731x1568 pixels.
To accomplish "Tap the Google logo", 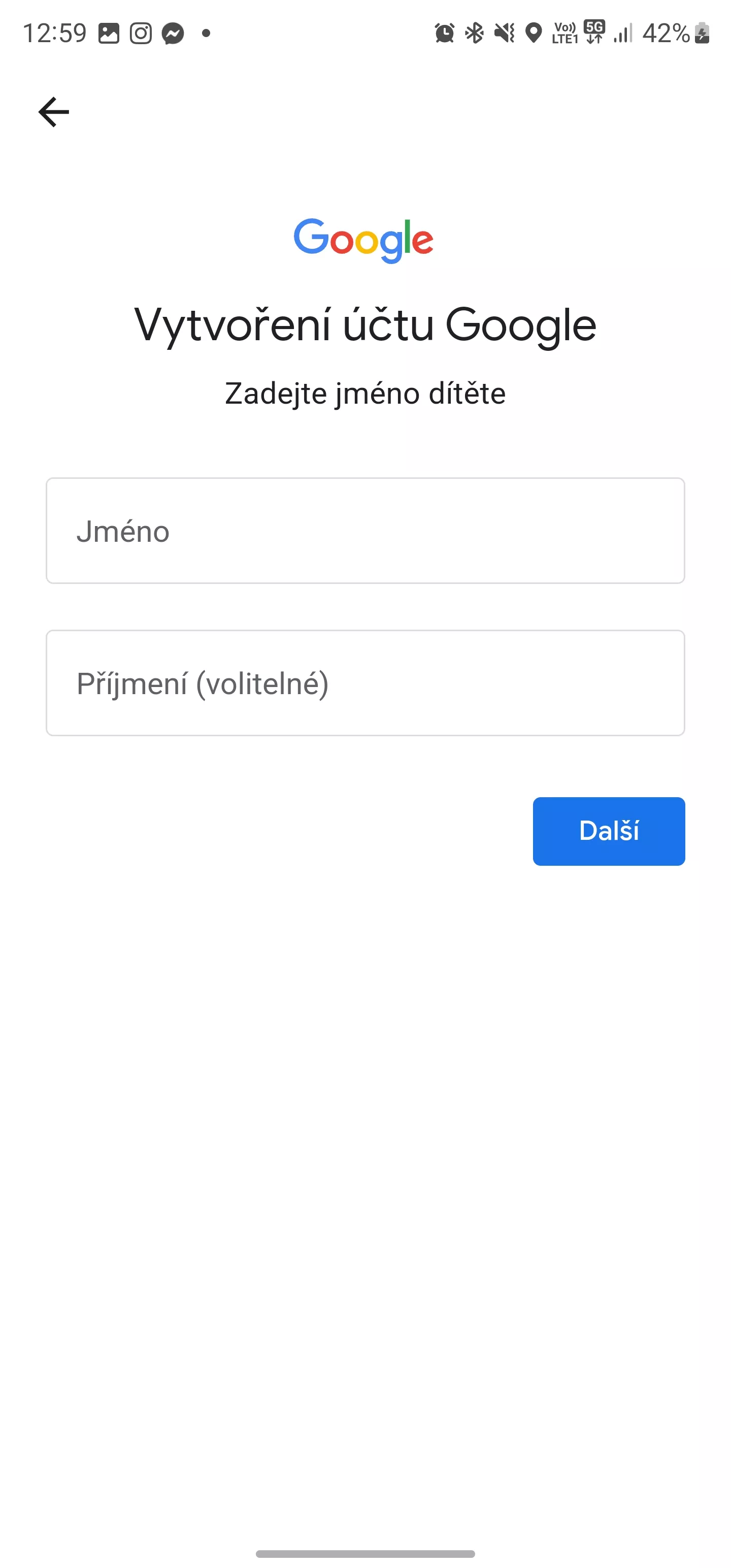I will click(363, 241).
